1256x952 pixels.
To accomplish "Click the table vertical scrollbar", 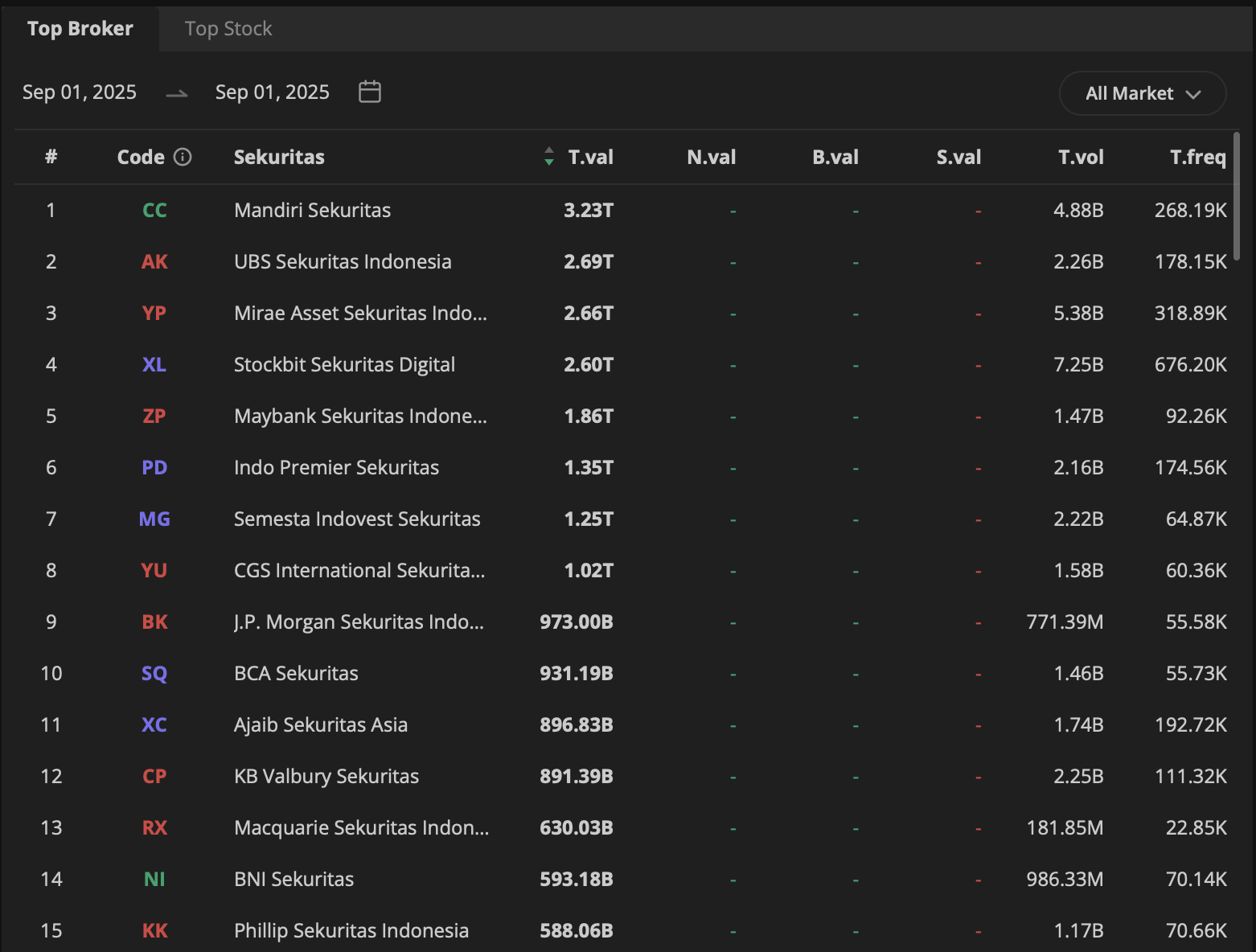I will (1237, 196).
